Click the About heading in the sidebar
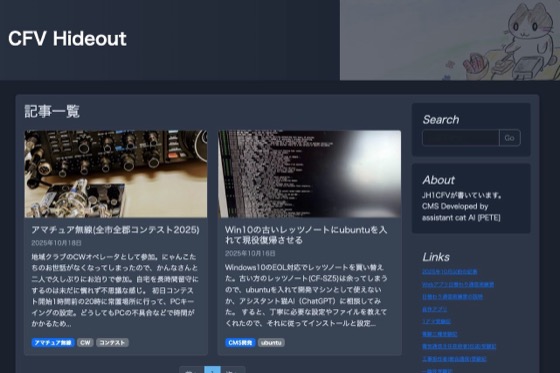 (x=439, y=180)
